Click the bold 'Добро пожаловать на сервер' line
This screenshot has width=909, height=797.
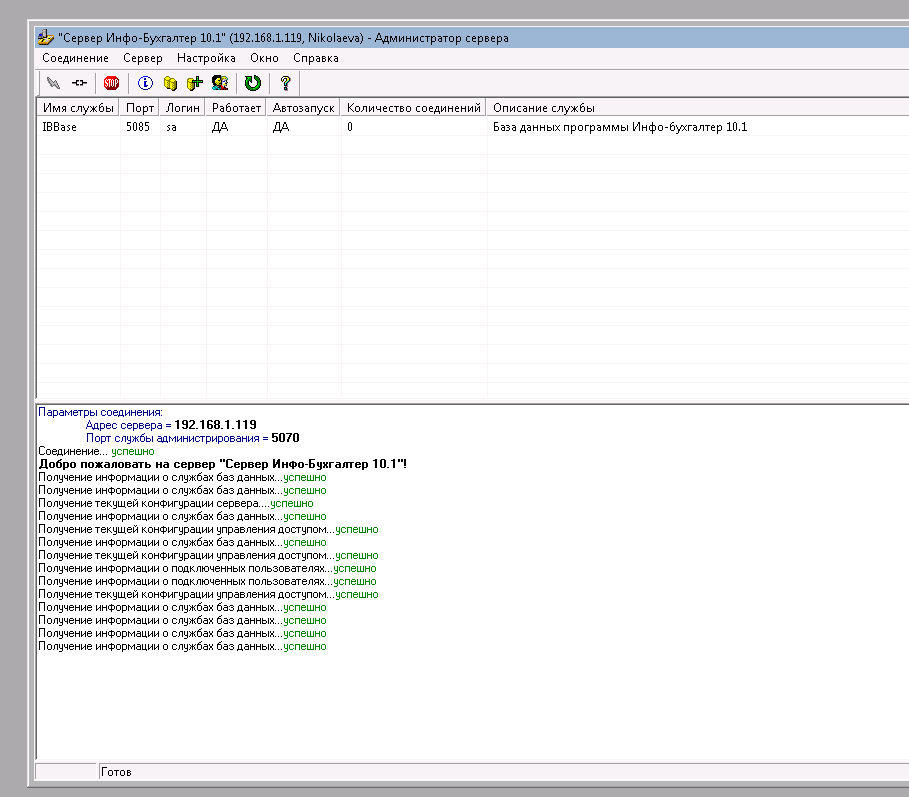[x=223, y=464]
